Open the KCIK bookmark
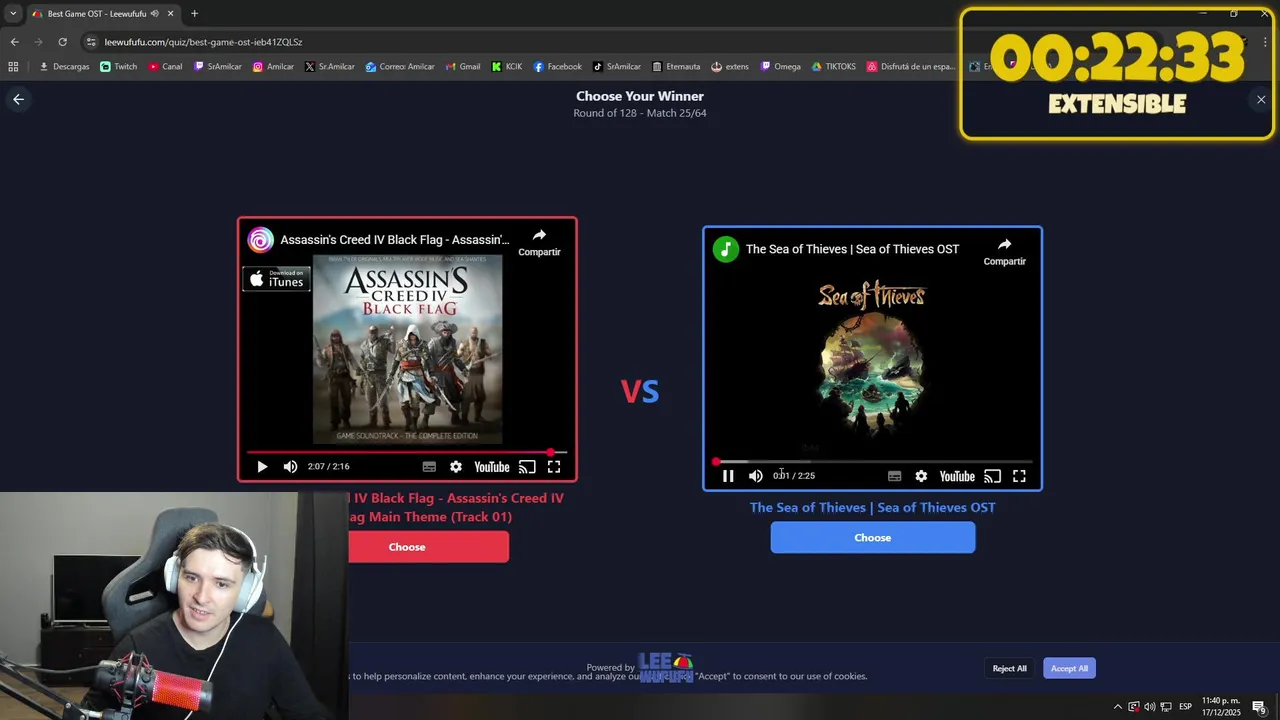1280x720 pixels. pyautogui.click(x=507, y=67)
